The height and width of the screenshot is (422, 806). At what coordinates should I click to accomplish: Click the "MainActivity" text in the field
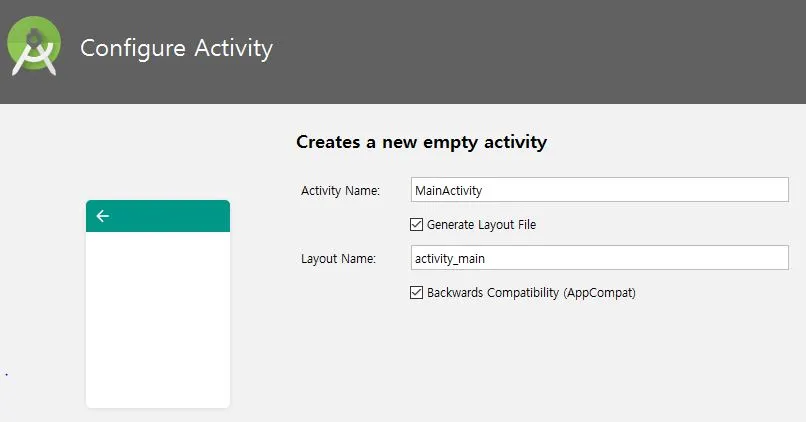point(448,191)
